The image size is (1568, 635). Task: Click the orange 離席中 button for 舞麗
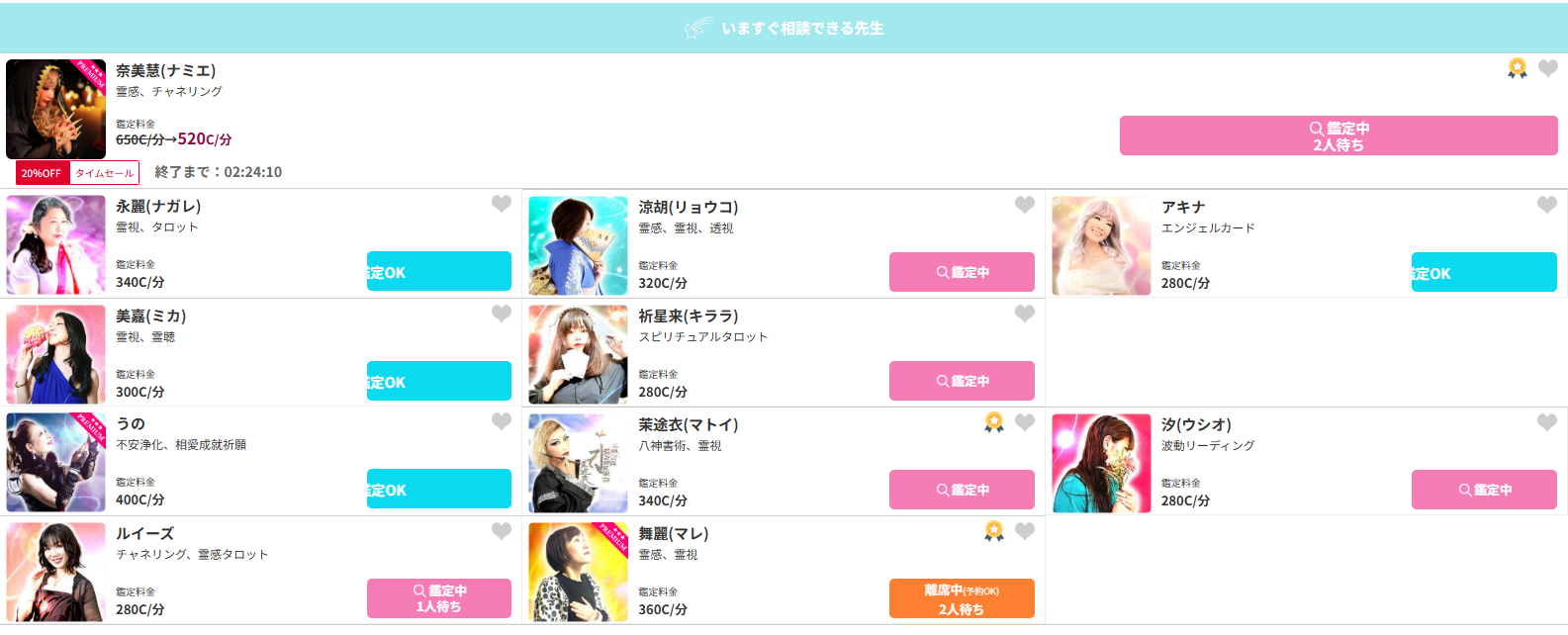click(962, 598)
